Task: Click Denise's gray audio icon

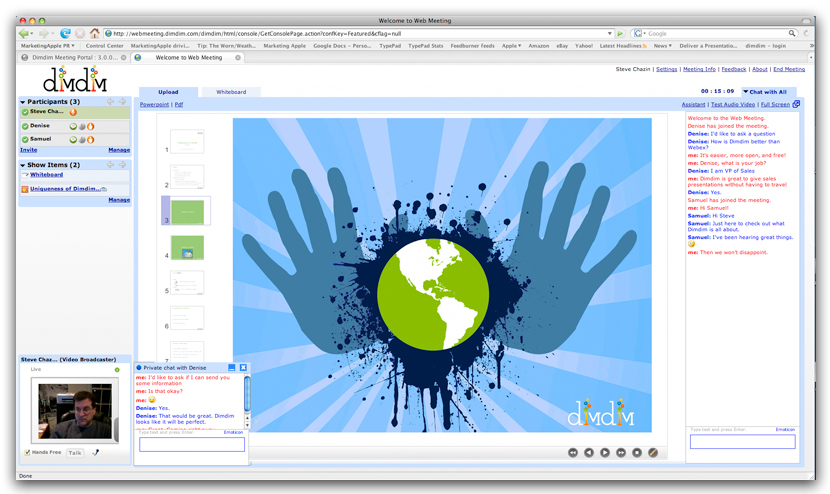Action: point(82,127)
